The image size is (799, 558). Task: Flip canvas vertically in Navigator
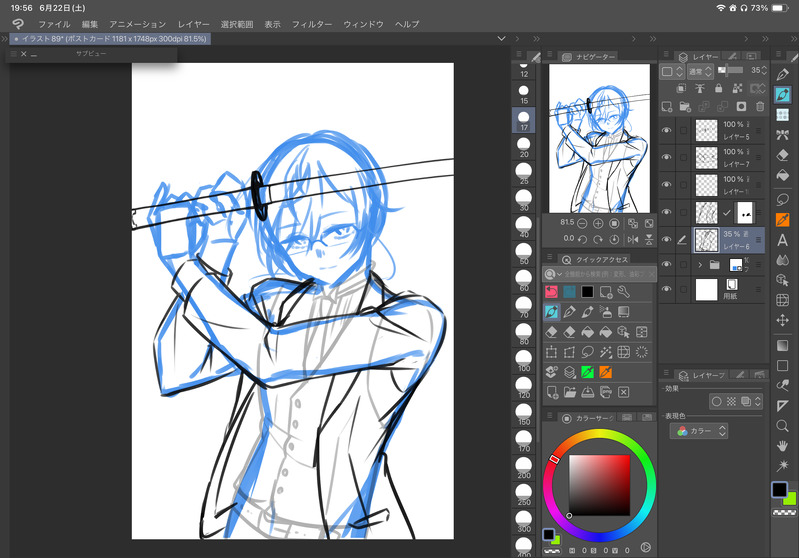[649, 239]
